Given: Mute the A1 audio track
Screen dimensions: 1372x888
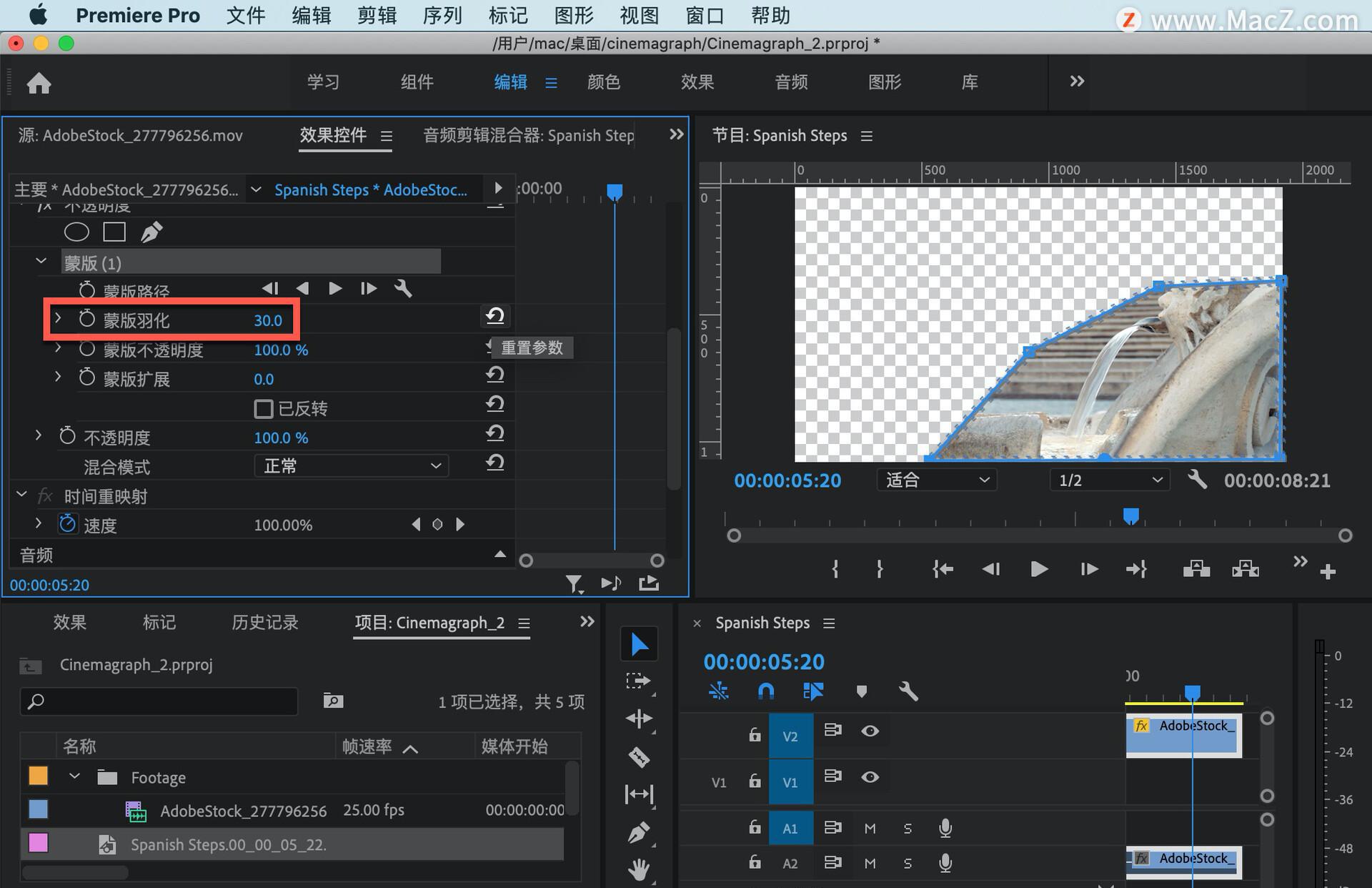Looking at the screenshot, I should 870,828.
